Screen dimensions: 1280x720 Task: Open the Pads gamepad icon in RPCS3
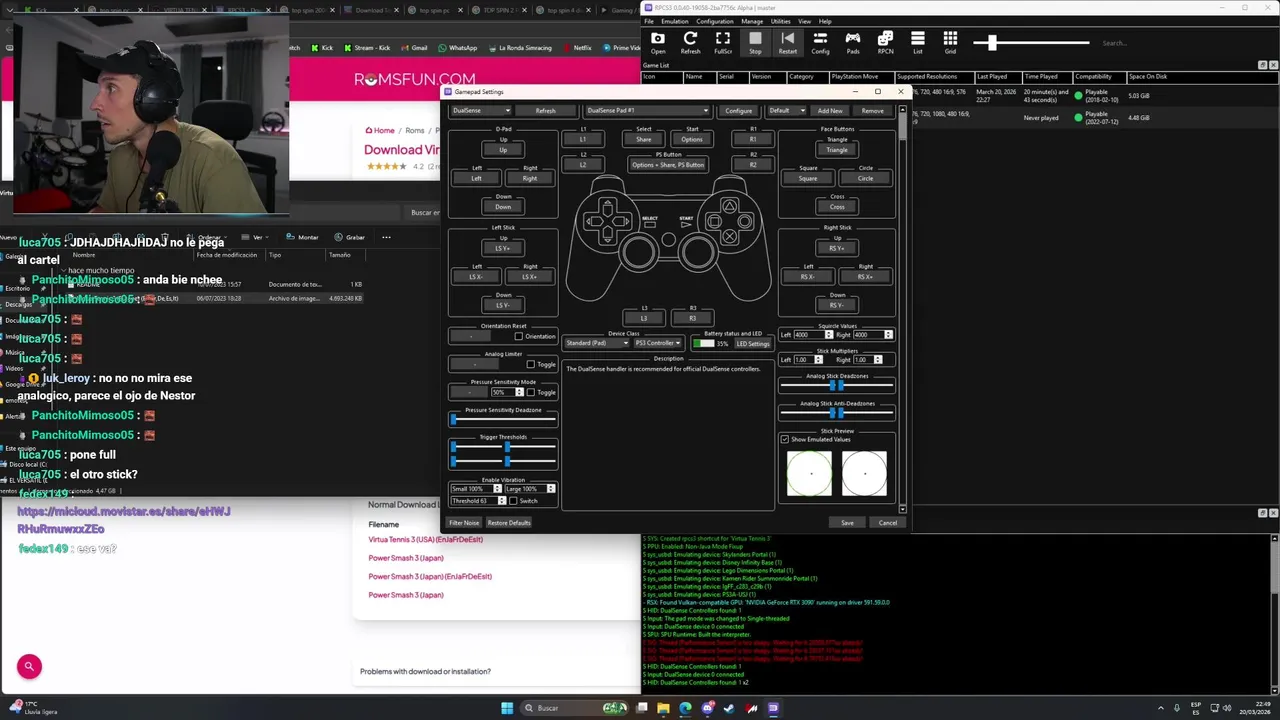tap(853, 42)
